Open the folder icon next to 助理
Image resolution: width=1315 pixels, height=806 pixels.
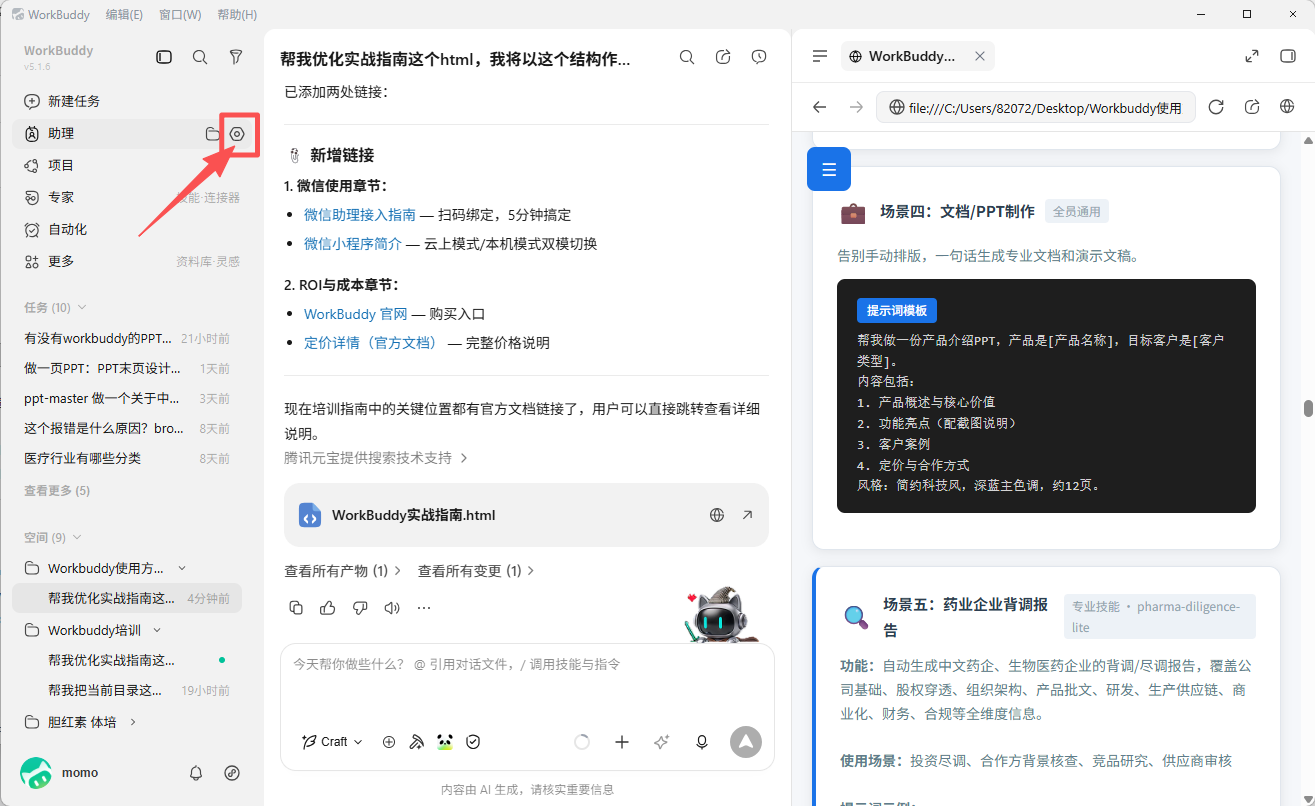coord(213,134)
